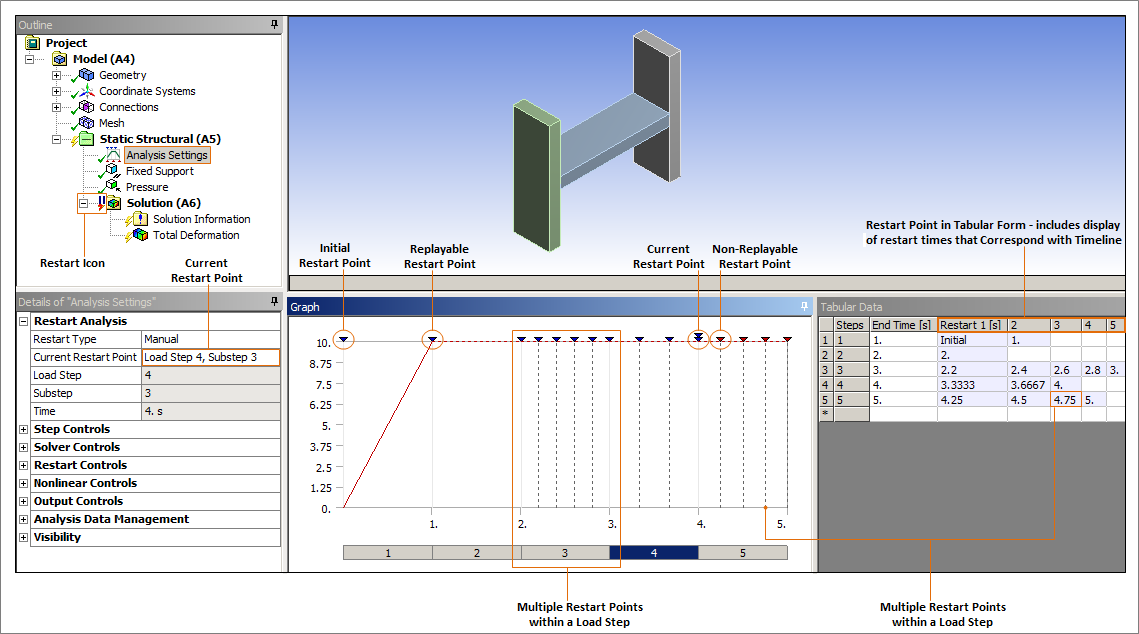Viewport: 1139px width, 634px height.
Task: Select load step 4 in timeline bar
Action: [653, 552]
